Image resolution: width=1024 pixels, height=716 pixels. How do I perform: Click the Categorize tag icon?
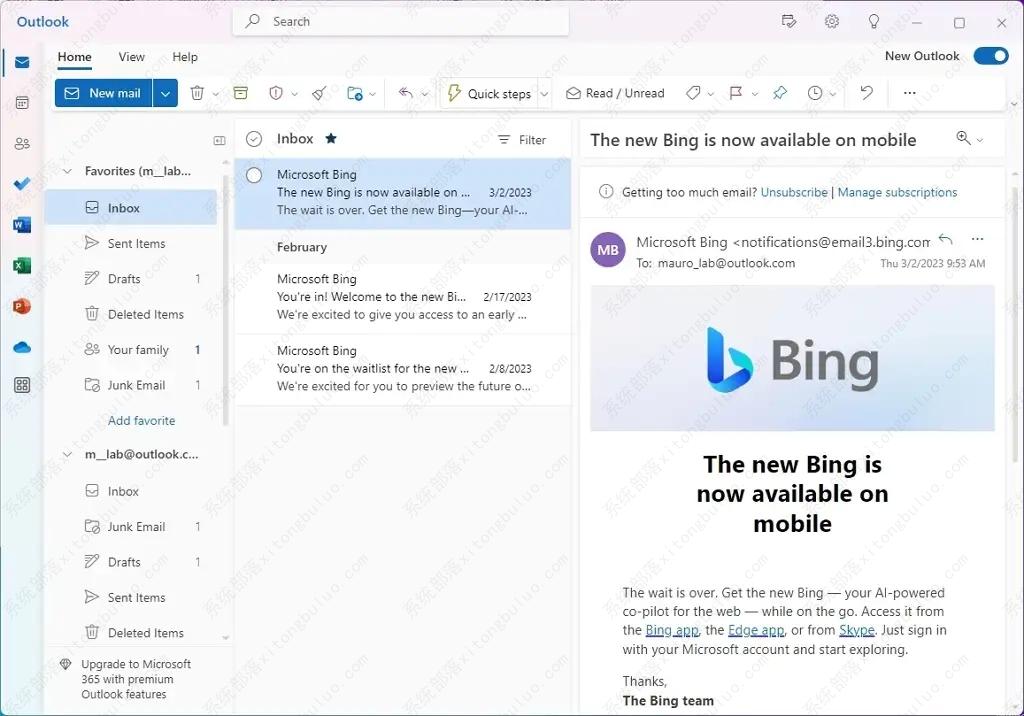693,93
